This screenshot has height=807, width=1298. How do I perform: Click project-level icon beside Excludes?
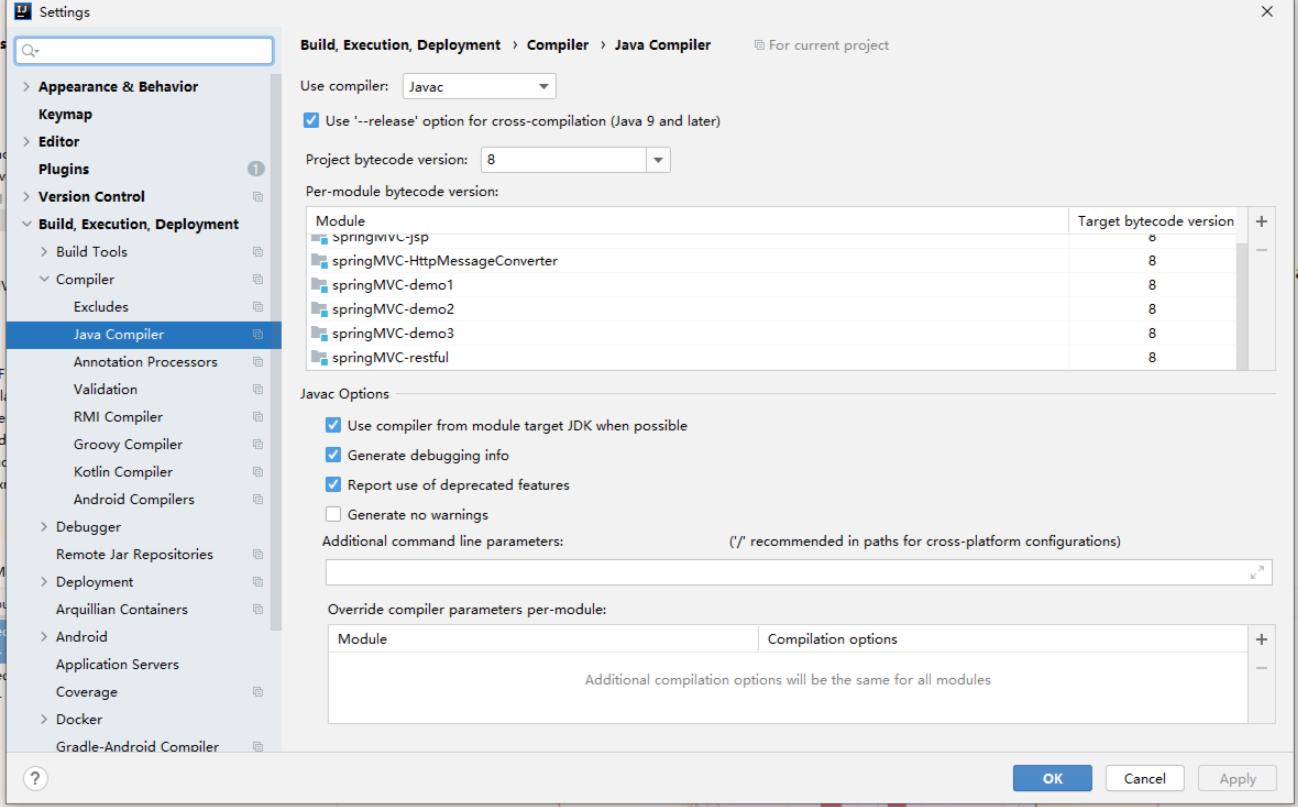258,307
